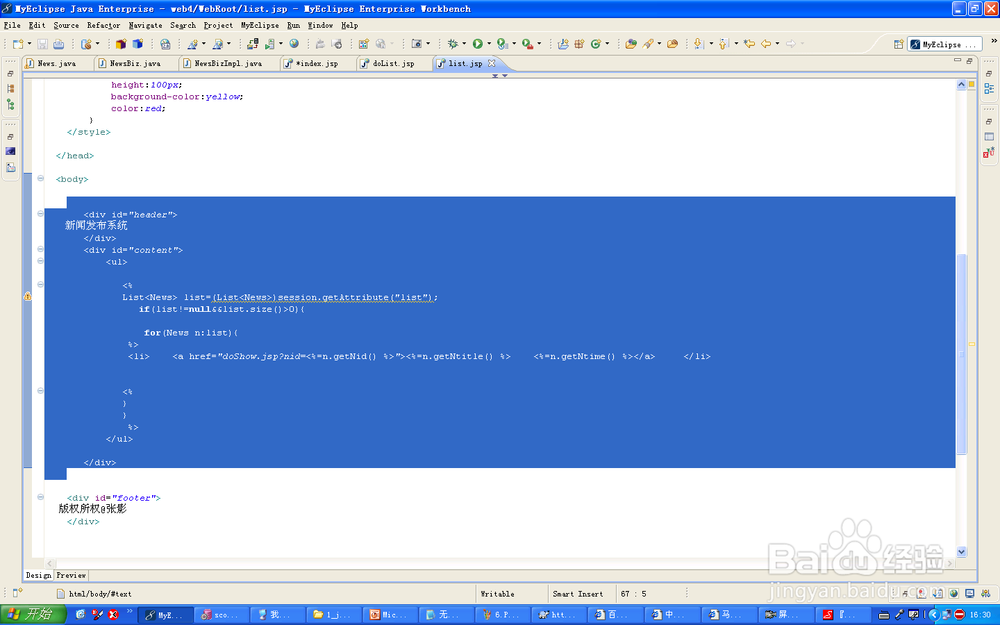The height and width of the screenshot is (625, 1000).
Task: Show hidden toolbar items chevron
Action: coord(994,41)
